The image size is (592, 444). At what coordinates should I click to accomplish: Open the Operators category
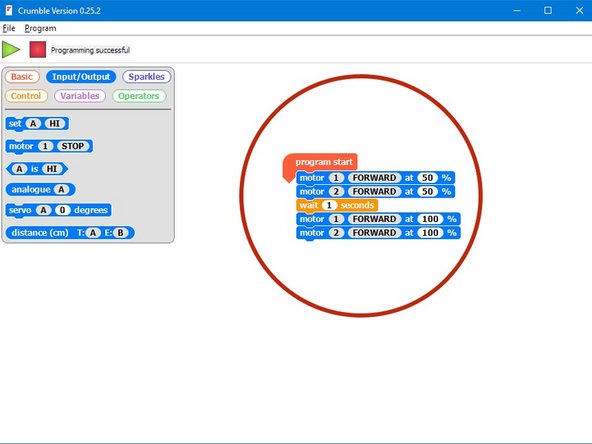pyautogui.click(x=139, y=96)
